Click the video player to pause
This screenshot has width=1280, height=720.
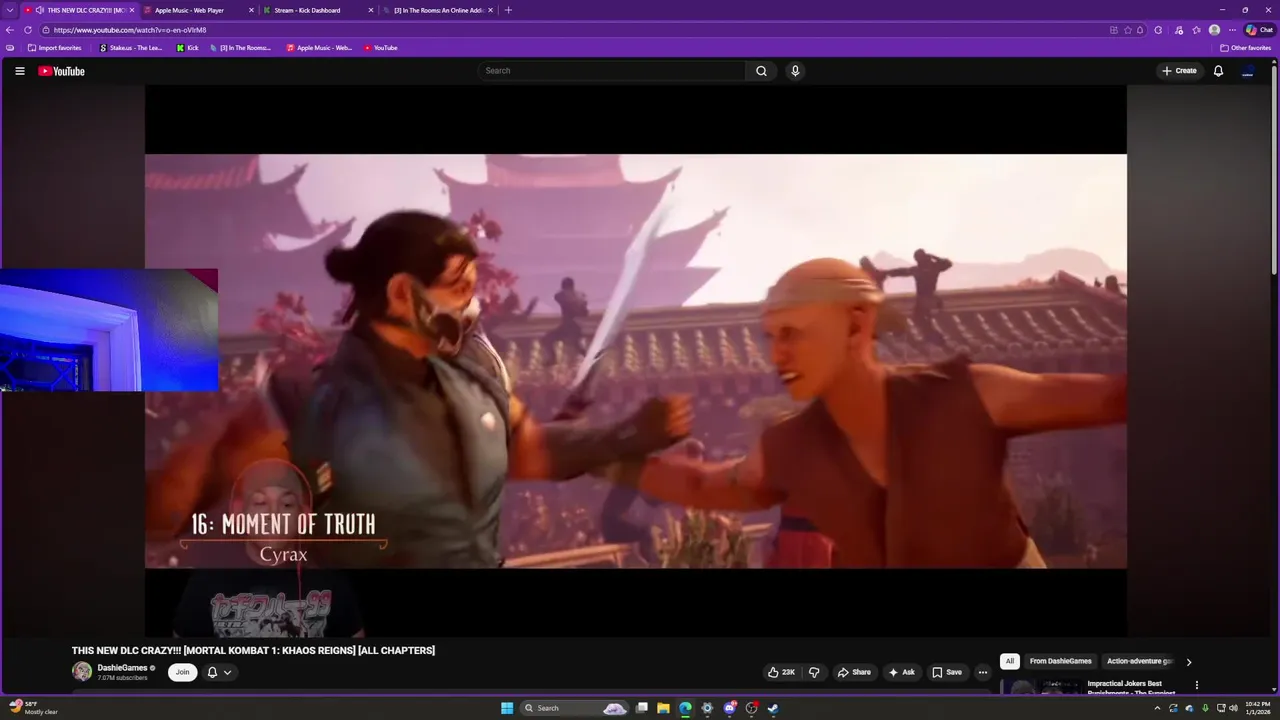point(636,360)
